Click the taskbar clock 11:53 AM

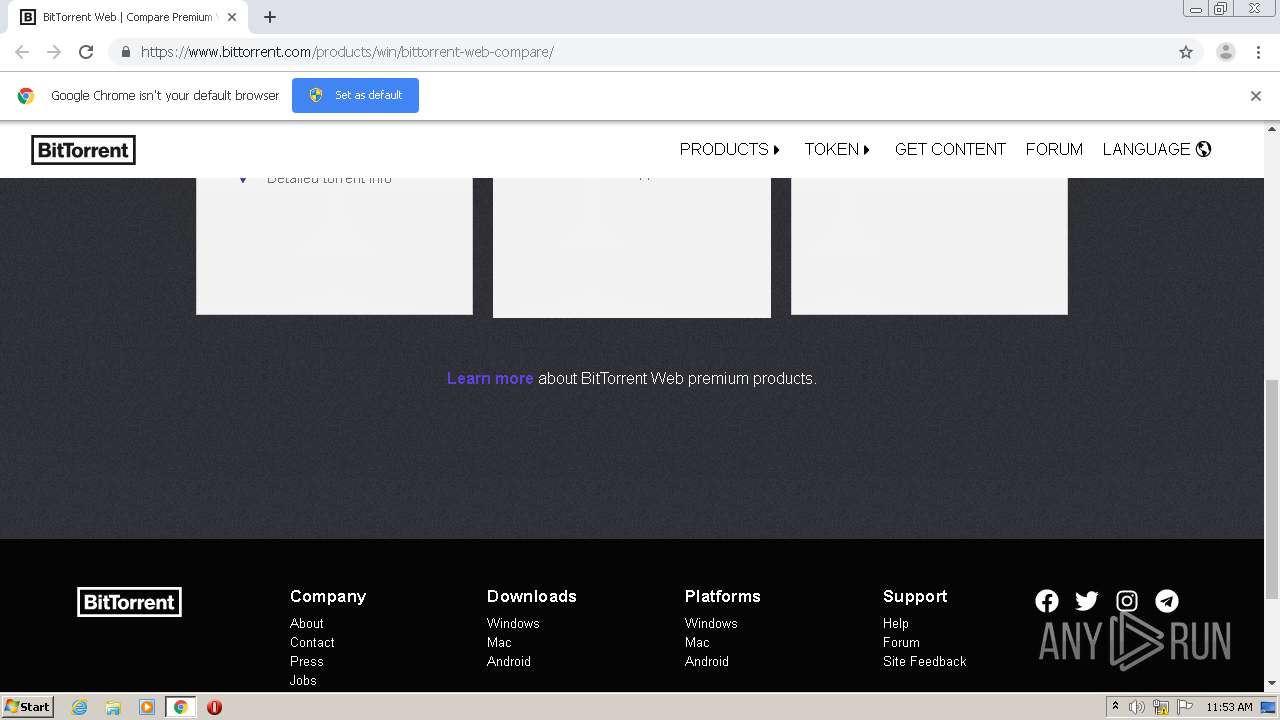tap(1229, 707)
